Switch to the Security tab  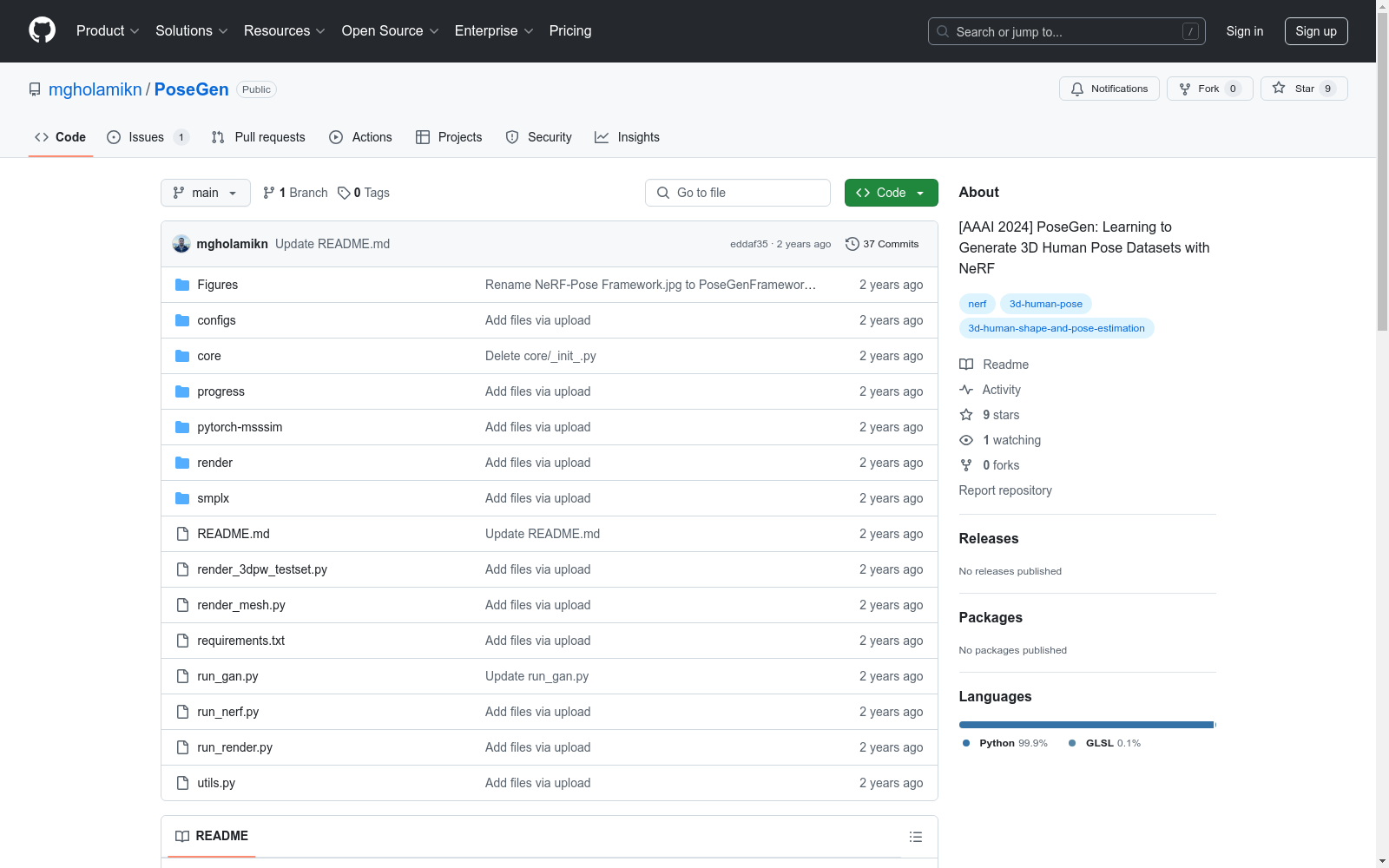pyautogui.click(x=539, y=137)
